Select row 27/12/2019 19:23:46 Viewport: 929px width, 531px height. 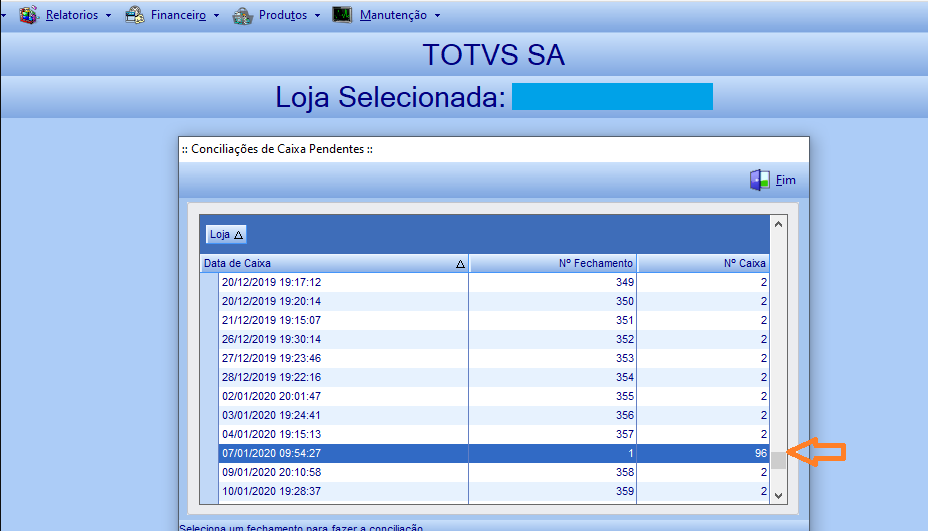coord(494,358)
